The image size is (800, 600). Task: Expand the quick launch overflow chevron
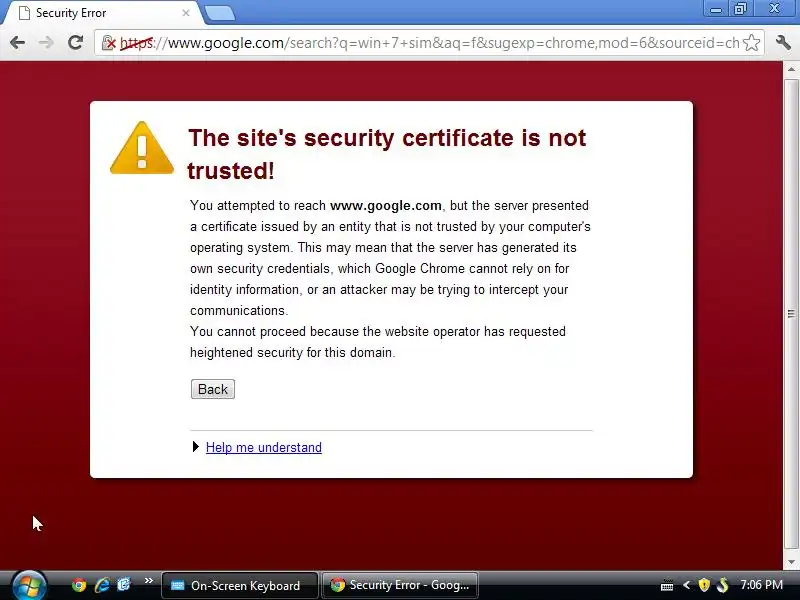click(x=148, y=581)
